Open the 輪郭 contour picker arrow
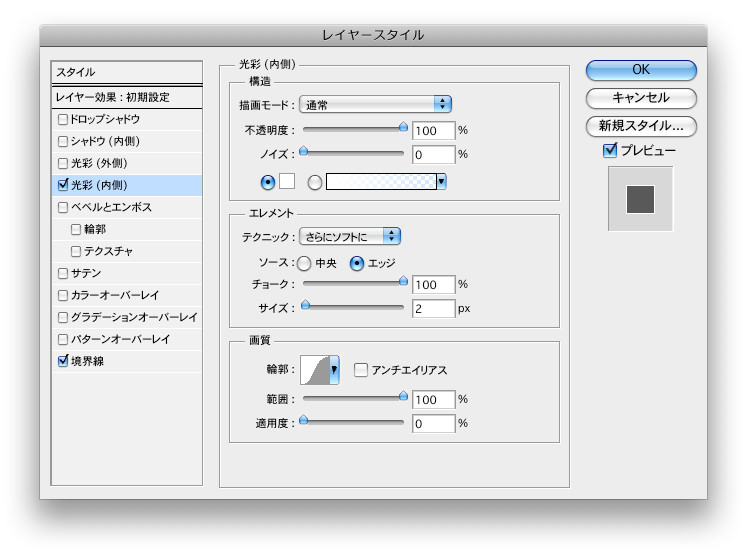Screen dimensions: 747x554 coord(334,370)
